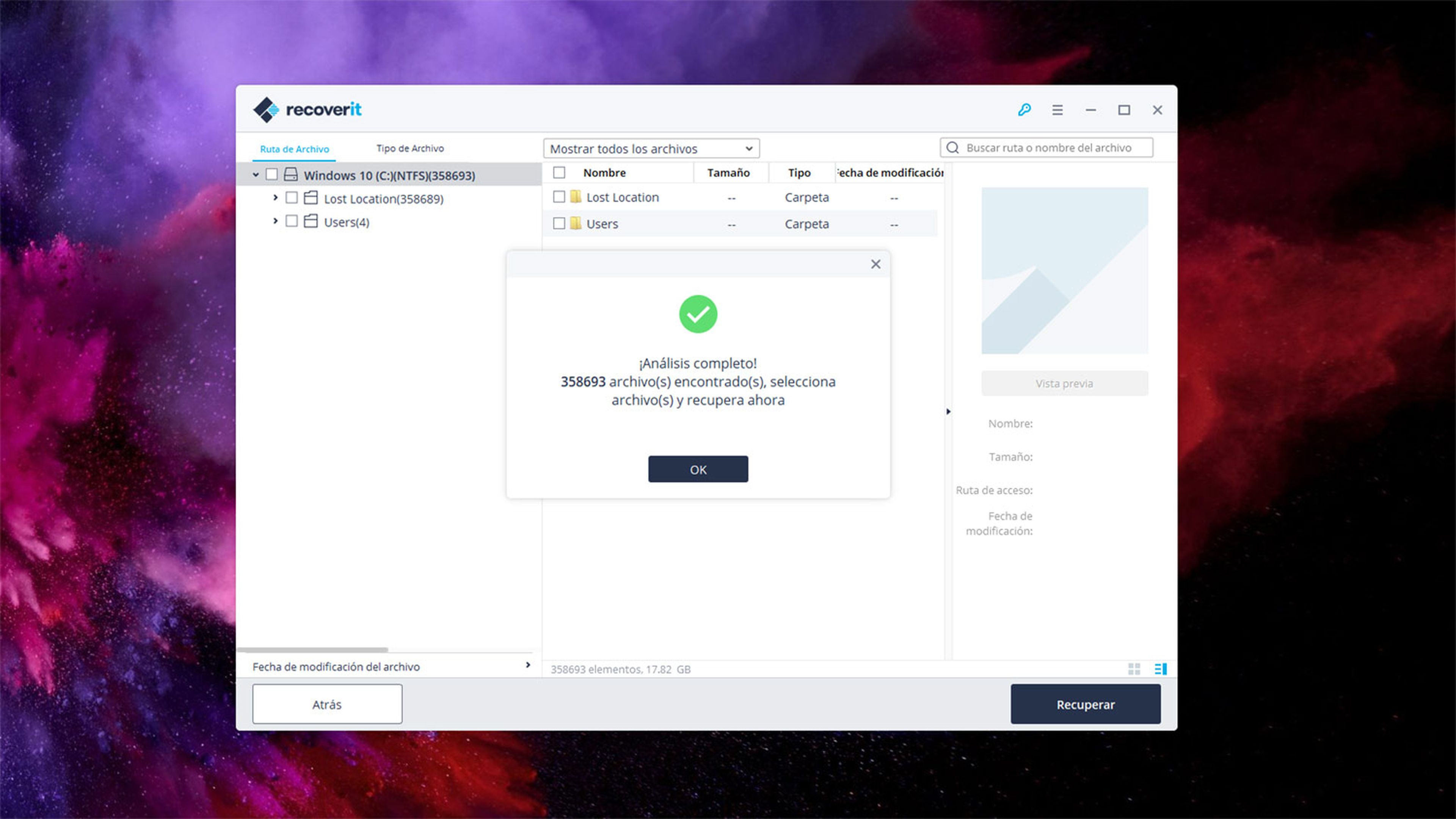This screenshot has width=1456, height=819.
Task: Sort by Tamaño column header
Action: coord(728,173)
